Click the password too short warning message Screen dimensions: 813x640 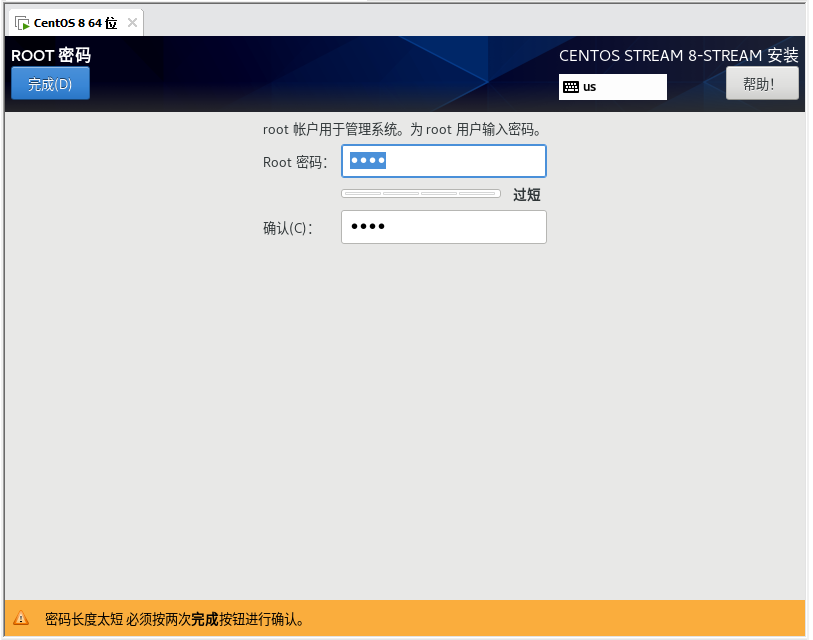[174, 620]
